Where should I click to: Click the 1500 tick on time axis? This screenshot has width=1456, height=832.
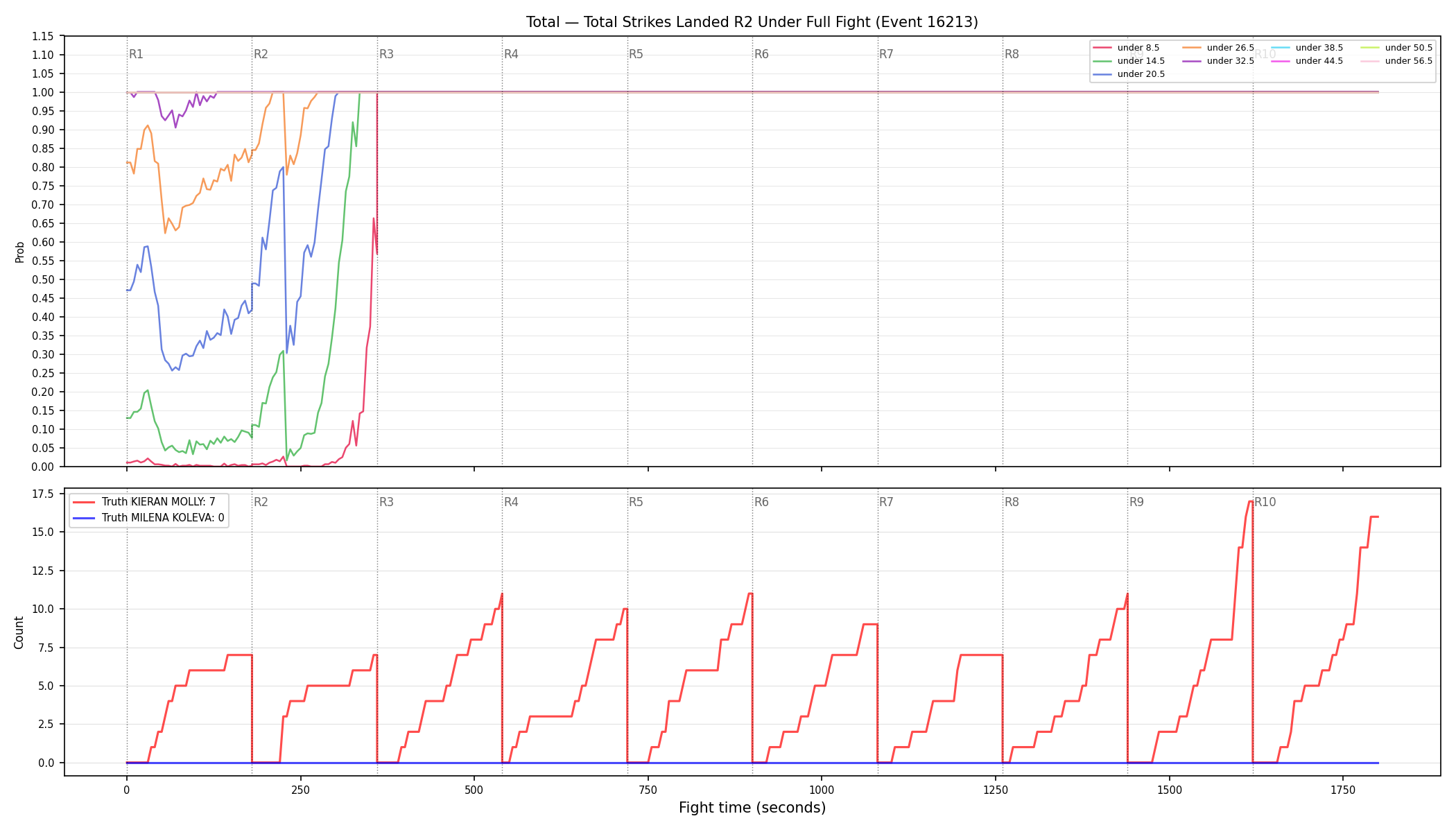click(x=1170, y=790)
